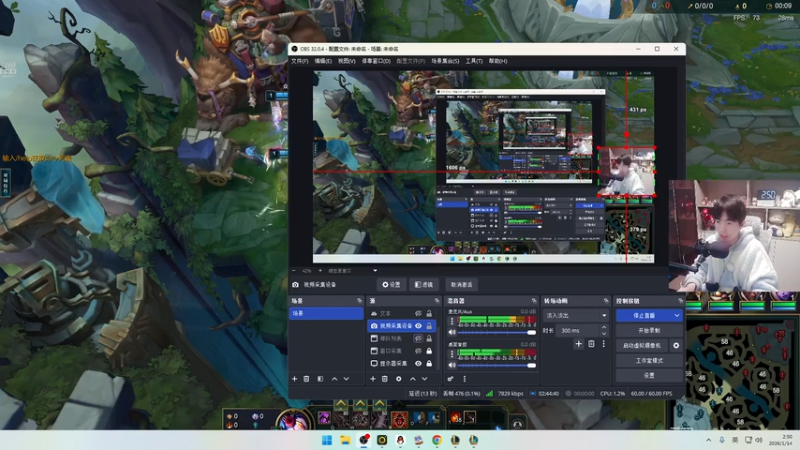Open File Explorer in taskbar
The width and height of the screenshot is (800, 450).
(x=345, y=440)
